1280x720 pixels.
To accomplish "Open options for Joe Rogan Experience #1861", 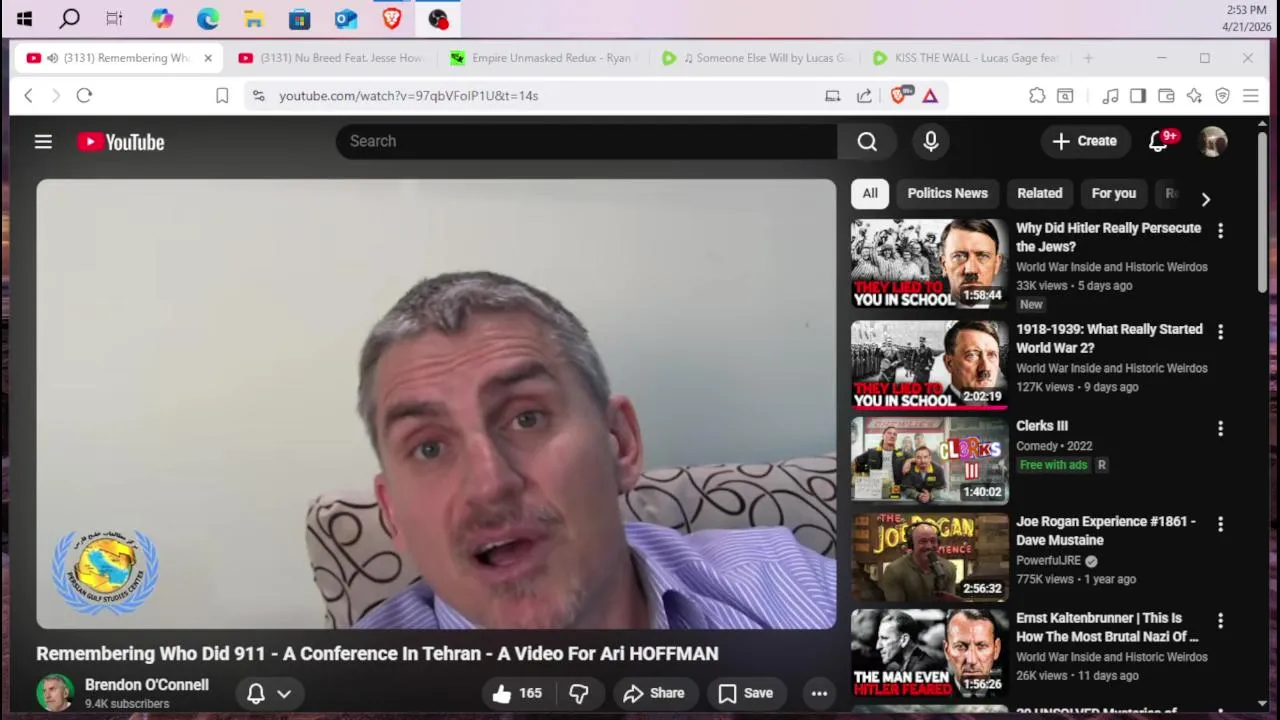I will pos(1220,524).
